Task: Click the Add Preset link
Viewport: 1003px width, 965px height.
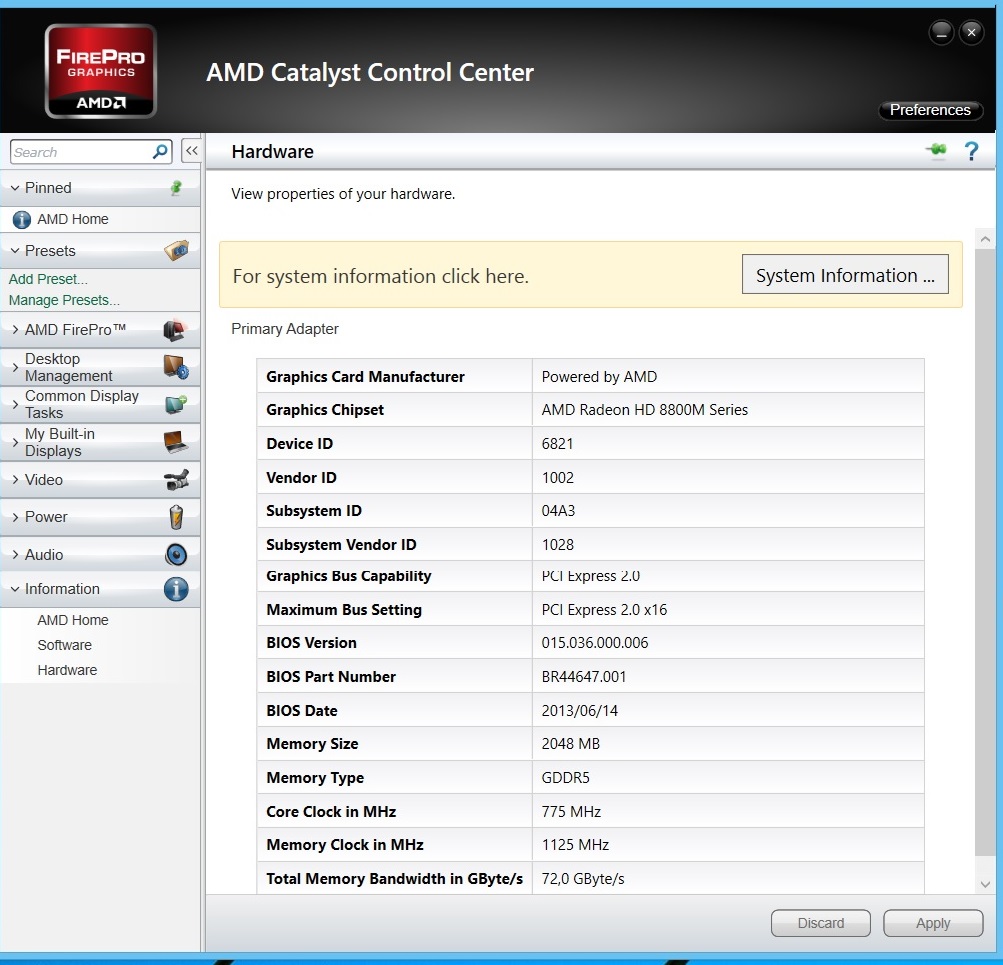Action: coord(48,279)
